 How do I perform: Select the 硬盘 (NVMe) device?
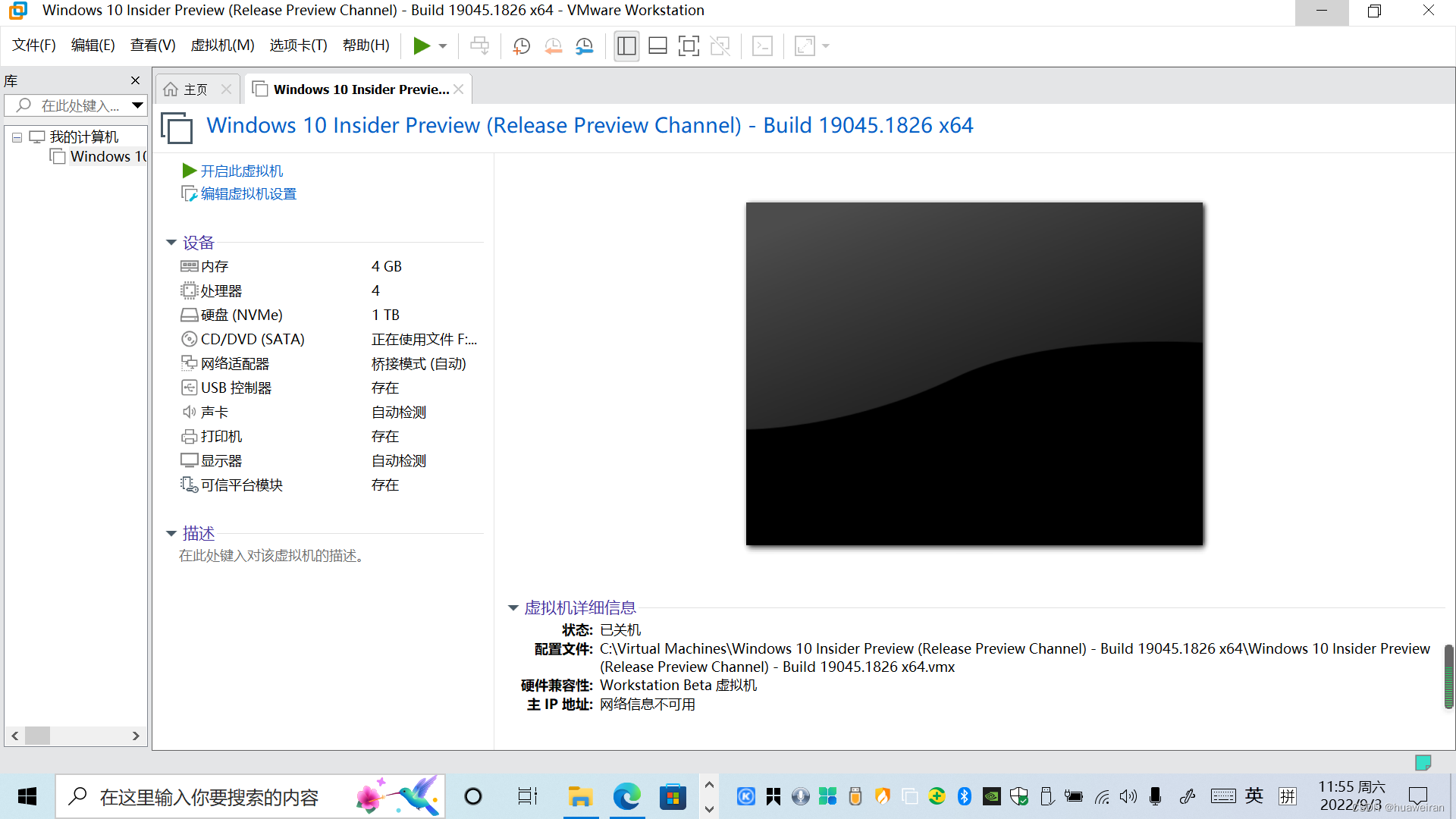point(241,315)
